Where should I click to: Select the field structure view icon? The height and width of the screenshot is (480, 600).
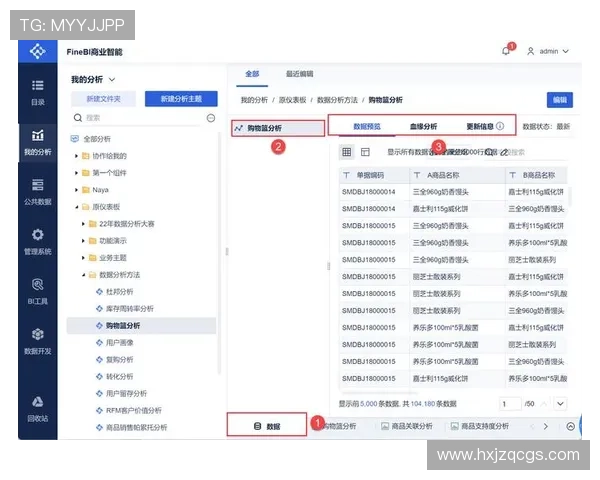point(365,152)
